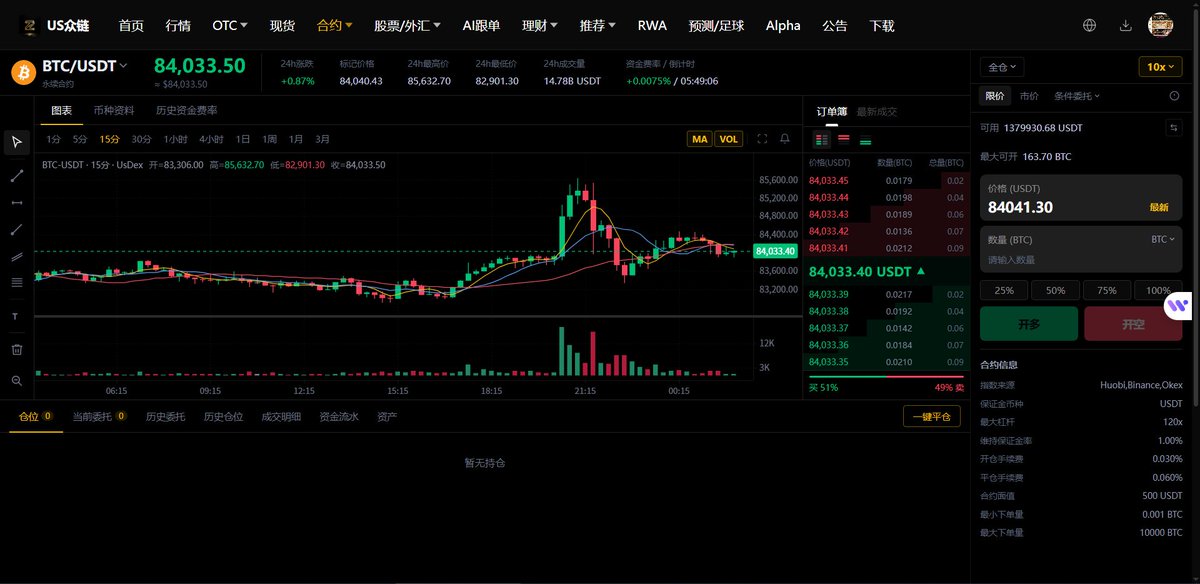Screen dimensions: 1200x584
Task: Delete chart drawings with trash icon
Action: pos(16,349)
